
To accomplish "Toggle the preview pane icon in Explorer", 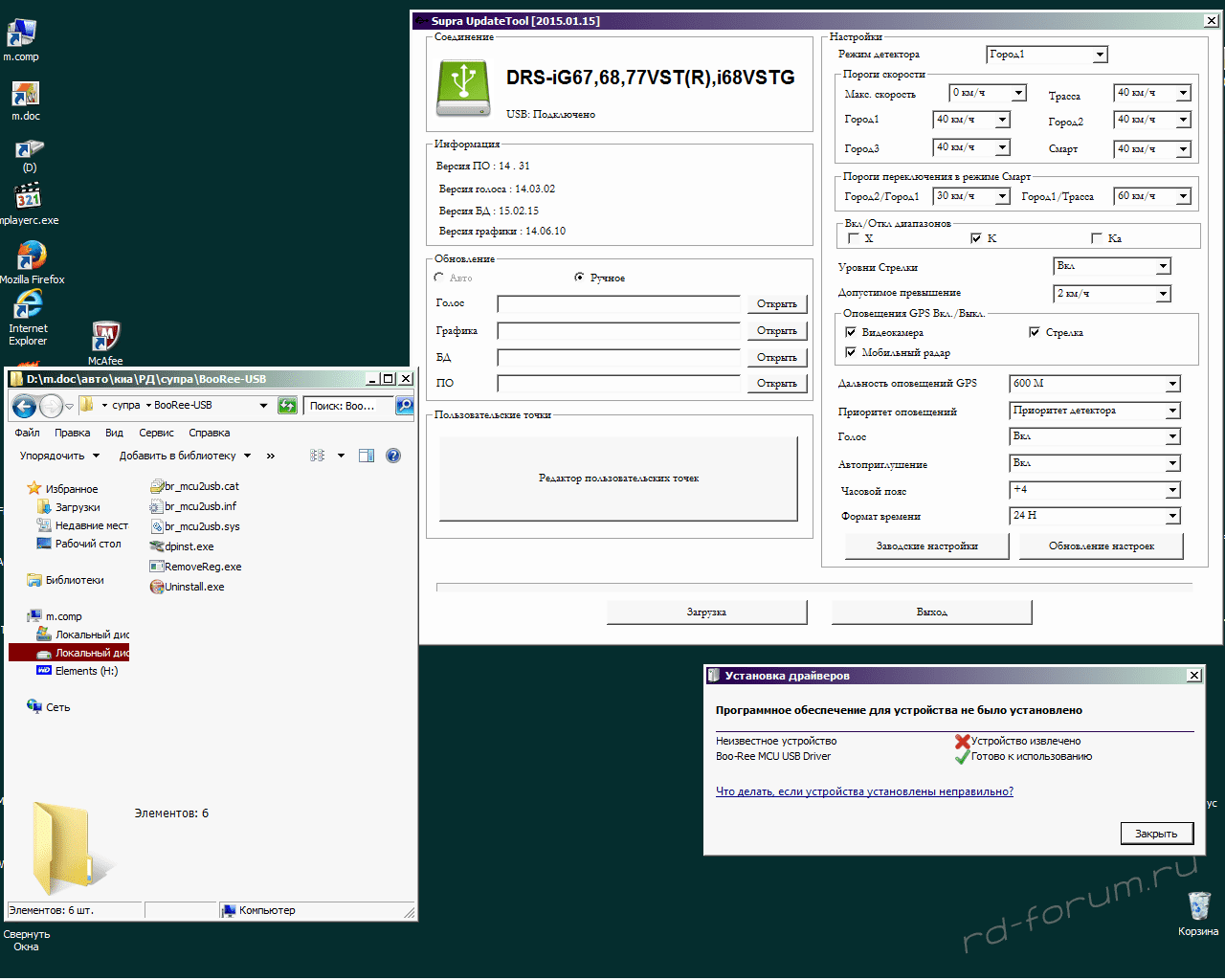I will tap(366, 456).
